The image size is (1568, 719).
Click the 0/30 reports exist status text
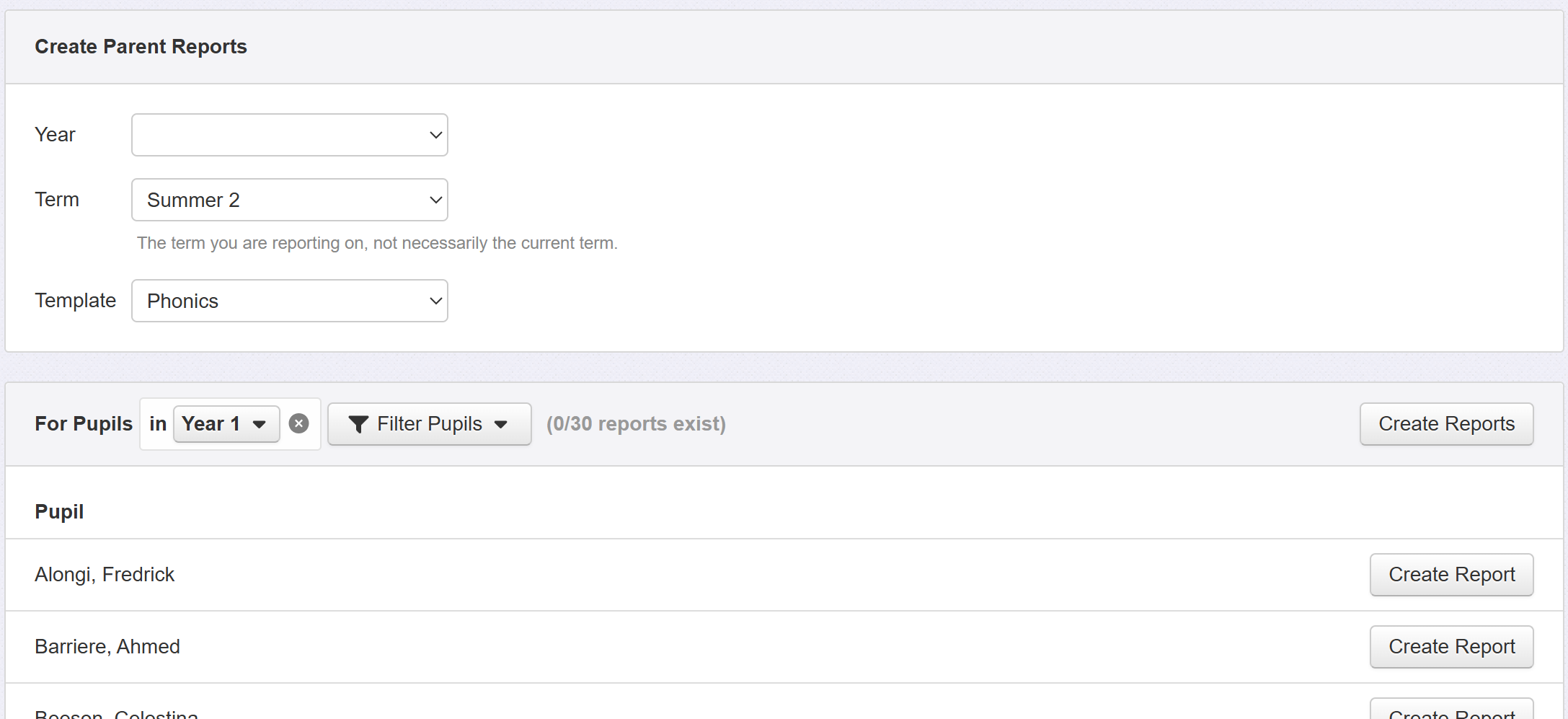pos(636,424)
